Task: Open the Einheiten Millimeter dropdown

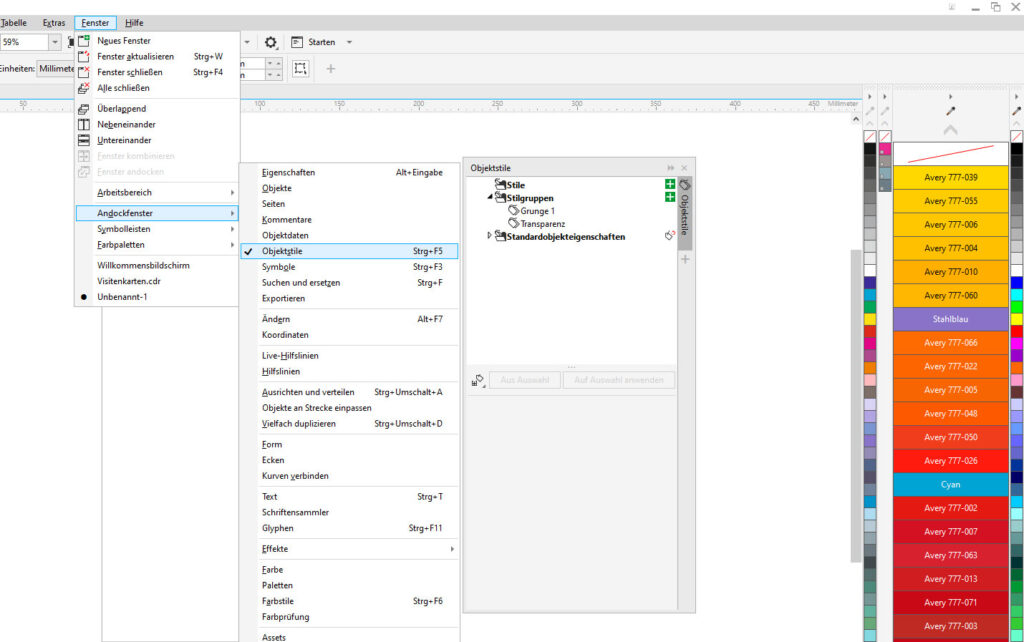Action: [x=56, y=68]
